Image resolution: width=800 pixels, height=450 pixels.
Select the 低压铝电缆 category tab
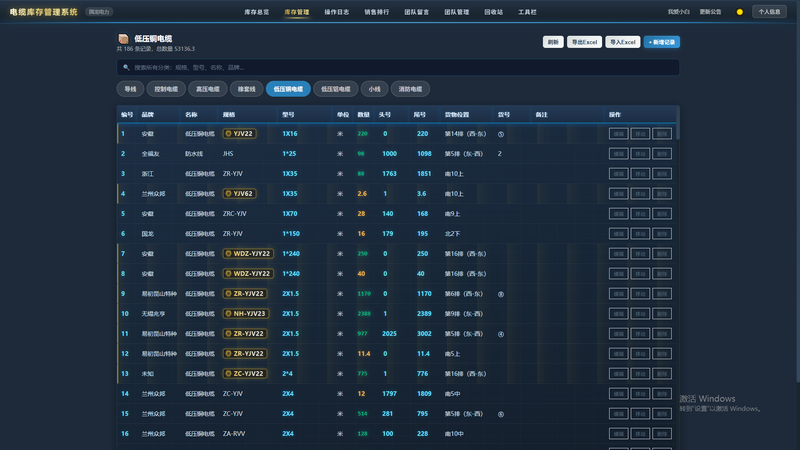tap(336, 89)
